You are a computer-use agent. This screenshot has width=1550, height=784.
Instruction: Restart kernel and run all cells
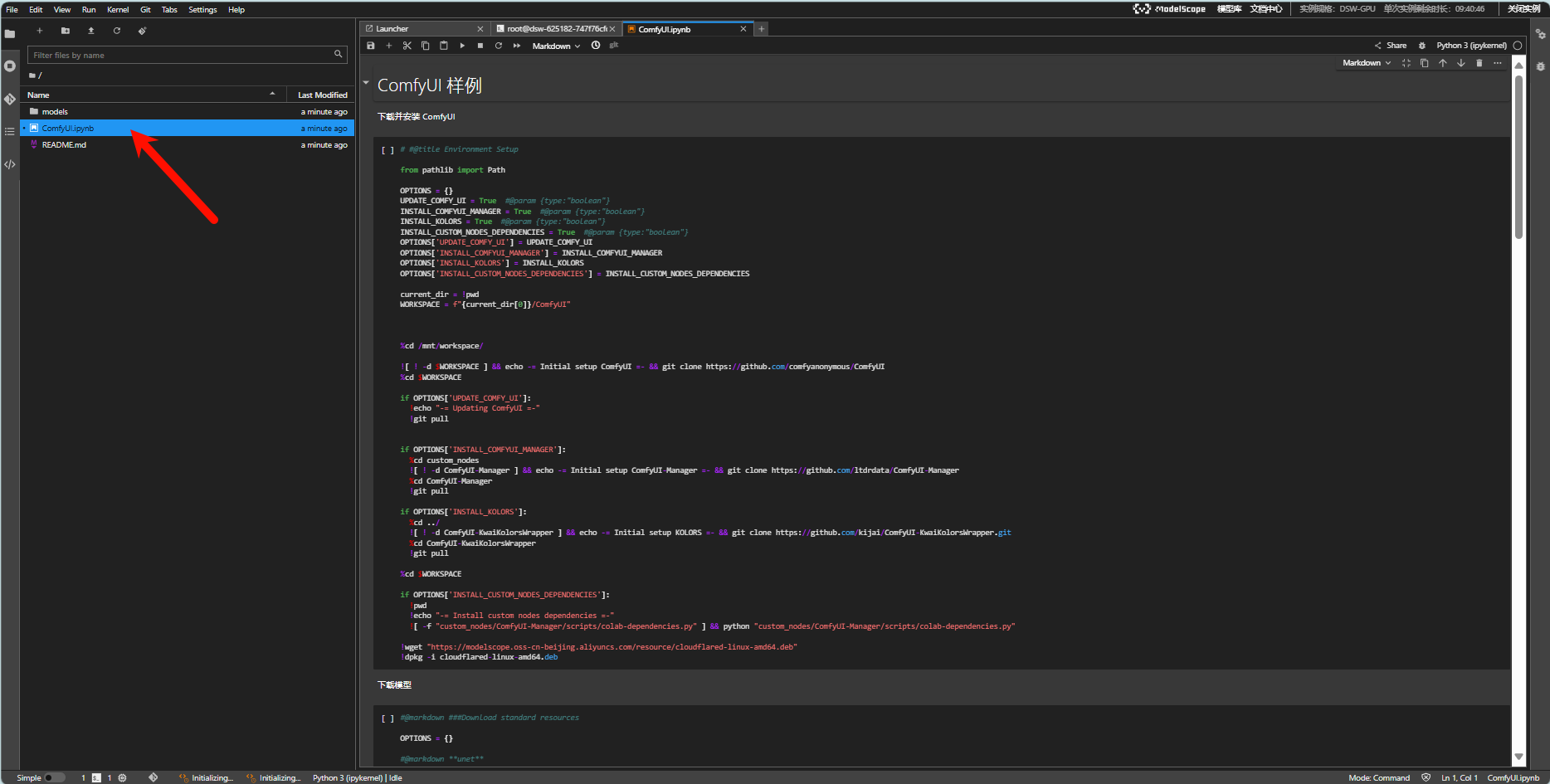[517, 46]
